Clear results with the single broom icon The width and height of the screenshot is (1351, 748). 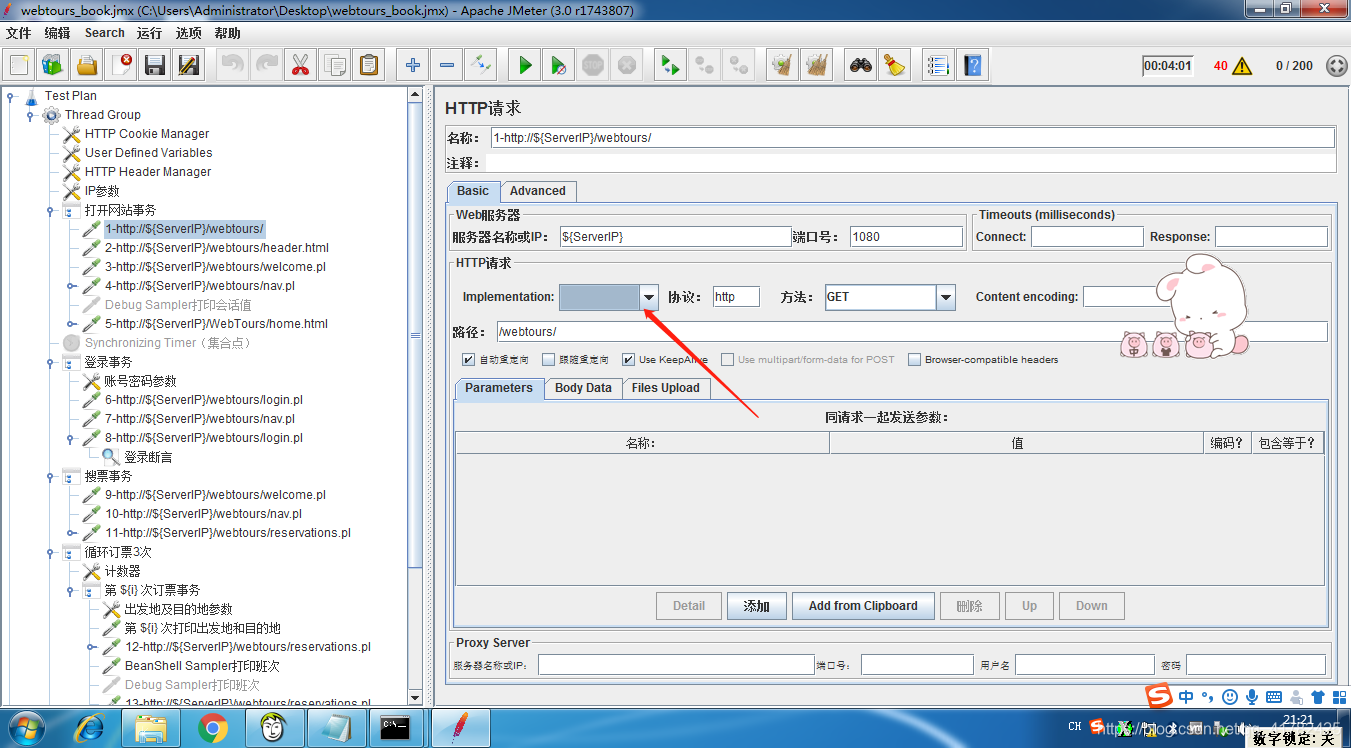point(782,66)
